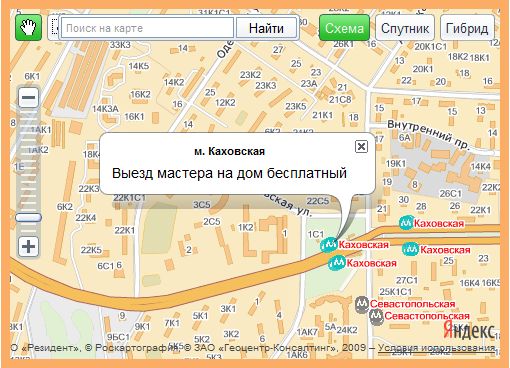This screenshot has width=510, height=368.
Task: Click building label 22К5
Action: pos(91,250)
